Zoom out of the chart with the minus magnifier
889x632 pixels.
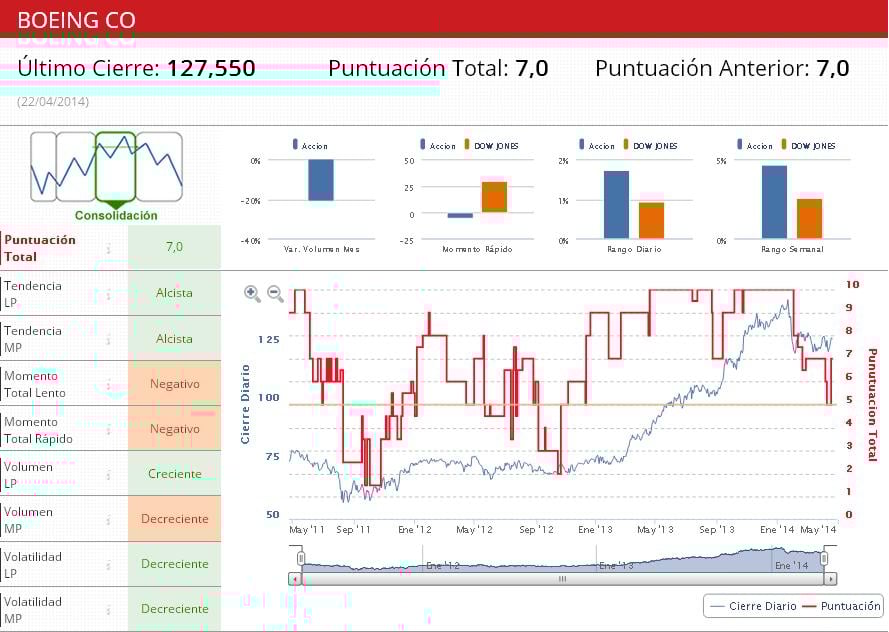click(275, 293)
